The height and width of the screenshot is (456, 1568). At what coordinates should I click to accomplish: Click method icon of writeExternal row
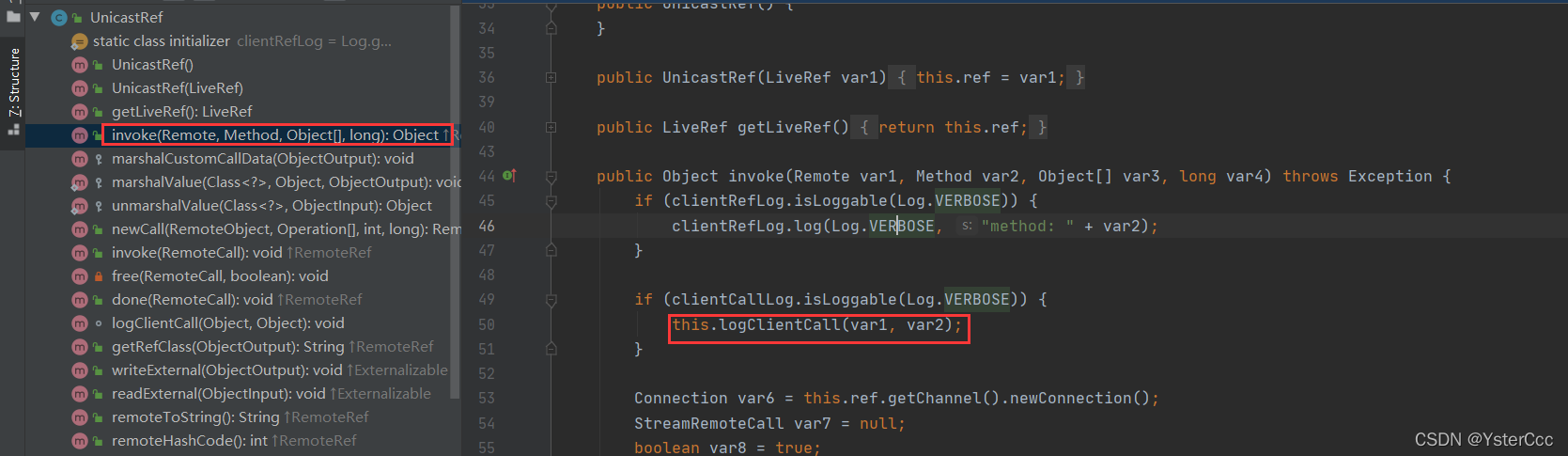point(80,370)
